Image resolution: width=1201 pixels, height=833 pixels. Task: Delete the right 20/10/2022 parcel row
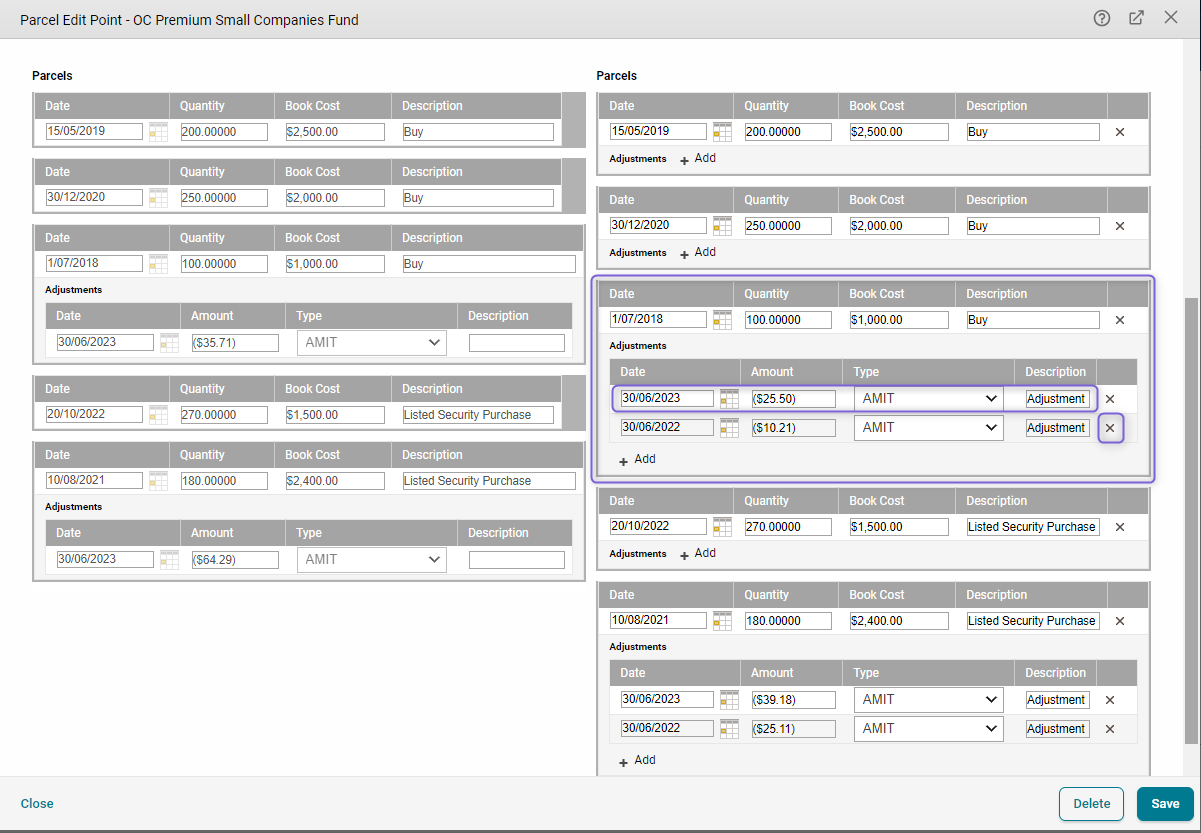pyautogui.click(x=1120, y=527)
